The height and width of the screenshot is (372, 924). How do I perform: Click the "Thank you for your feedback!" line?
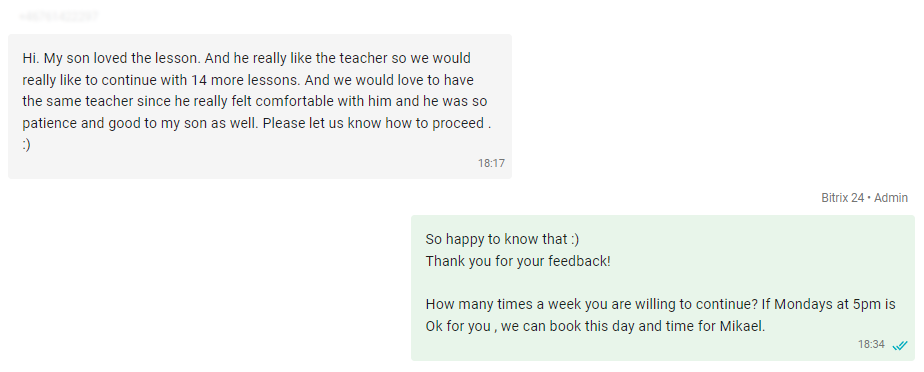point(518,261)
